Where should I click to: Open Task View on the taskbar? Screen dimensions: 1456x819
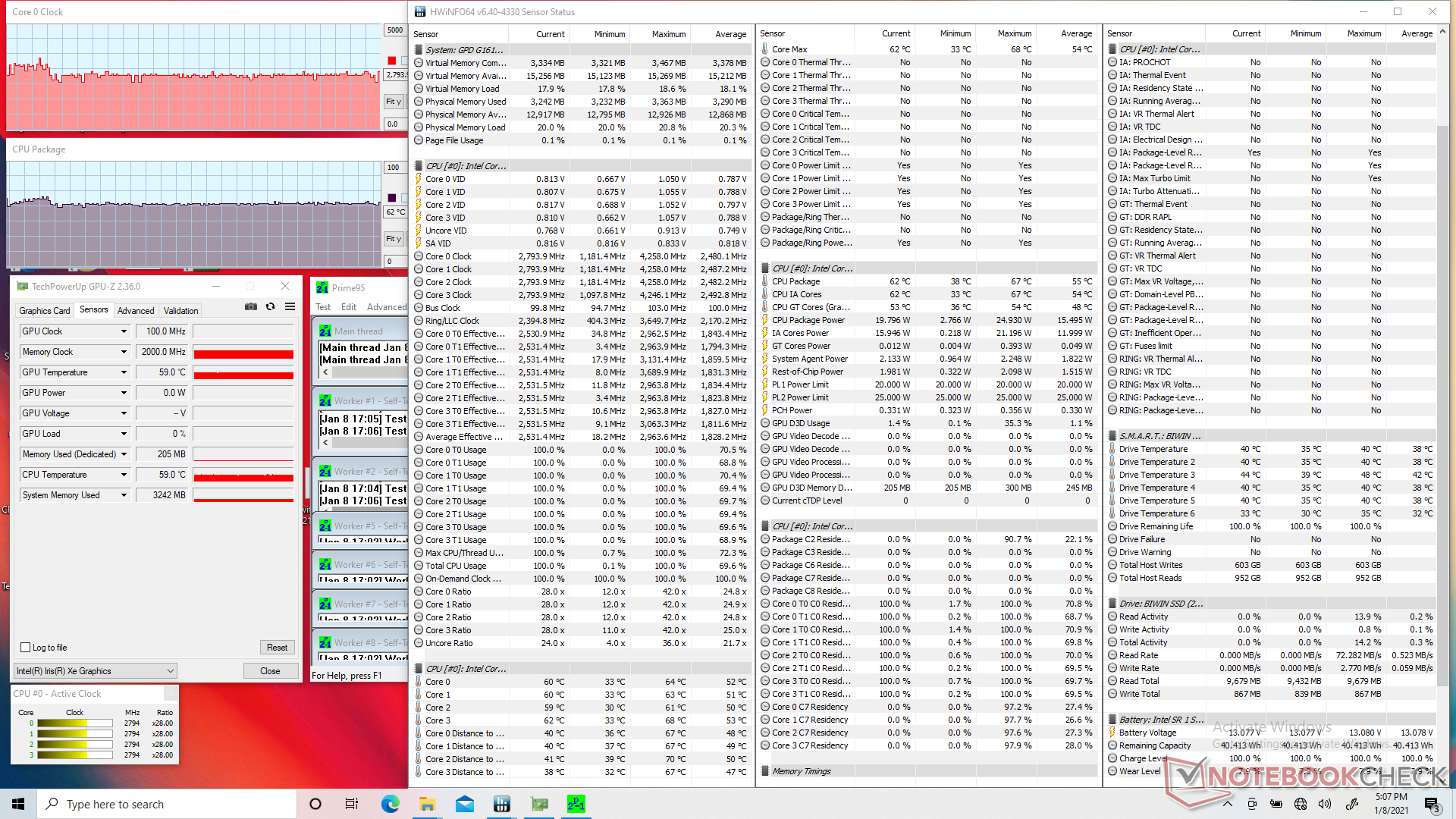click(352, 804)
